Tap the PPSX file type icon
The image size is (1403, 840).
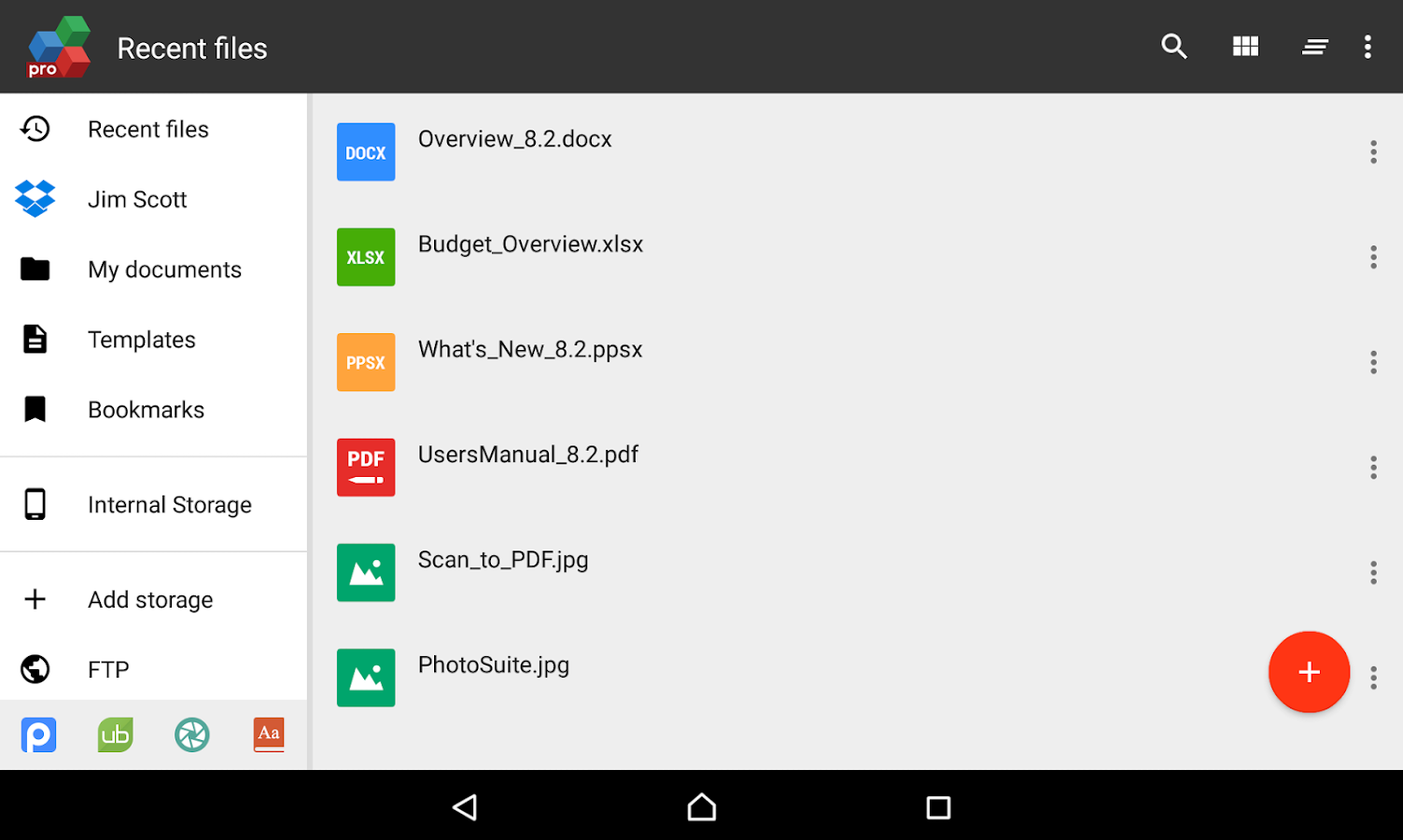click(x=366, y=362)
